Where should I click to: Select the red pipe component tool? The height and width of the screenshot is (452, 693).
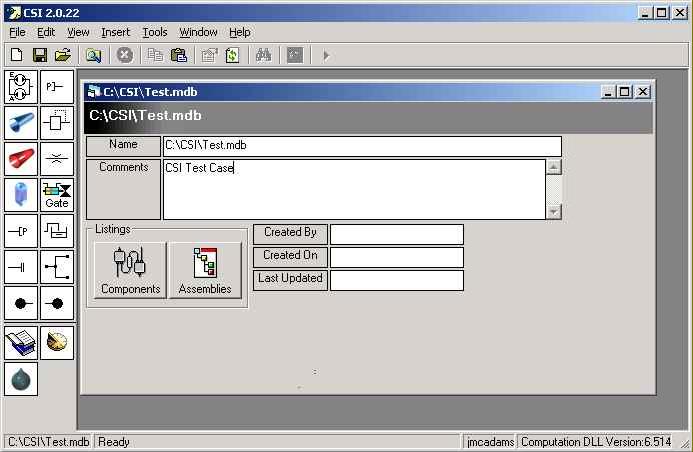coord(21,159)
